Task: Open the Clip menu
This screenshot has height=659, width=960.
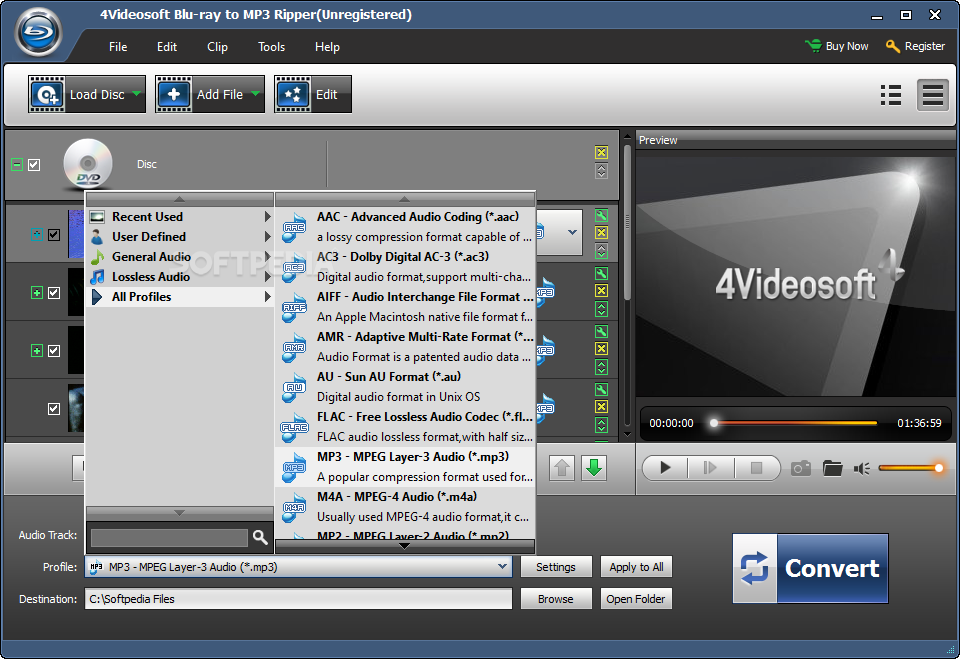Action: coord(217,47)
